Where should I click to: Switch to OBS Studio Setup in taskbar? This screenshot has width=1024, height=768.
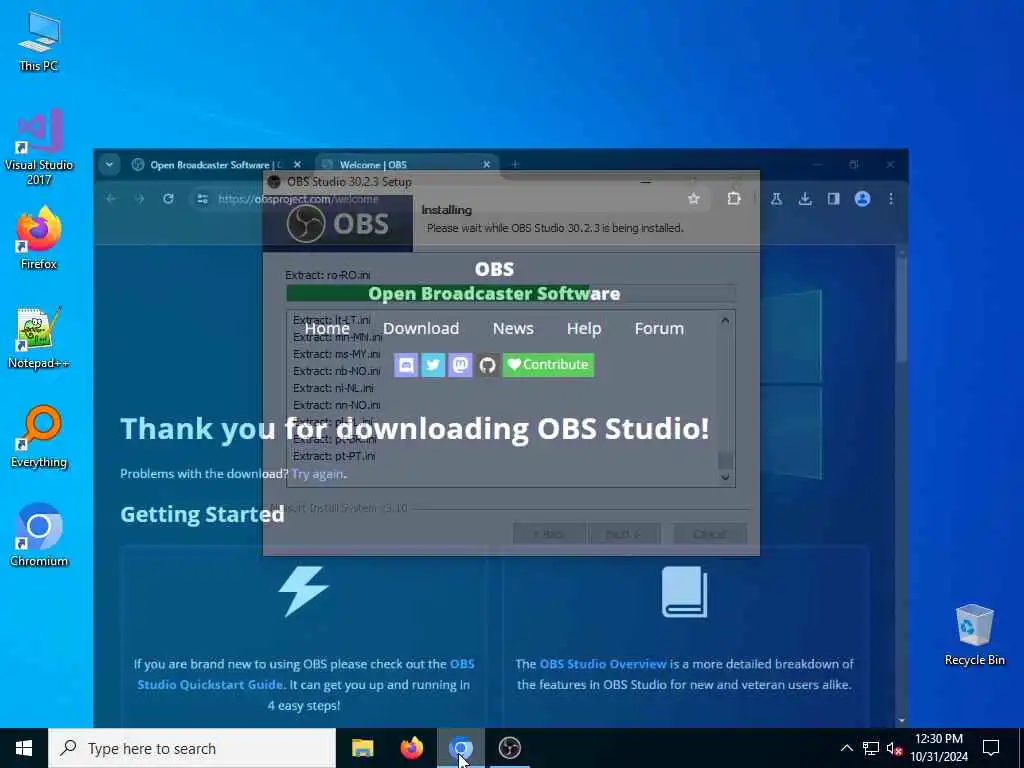pos(509,748)
